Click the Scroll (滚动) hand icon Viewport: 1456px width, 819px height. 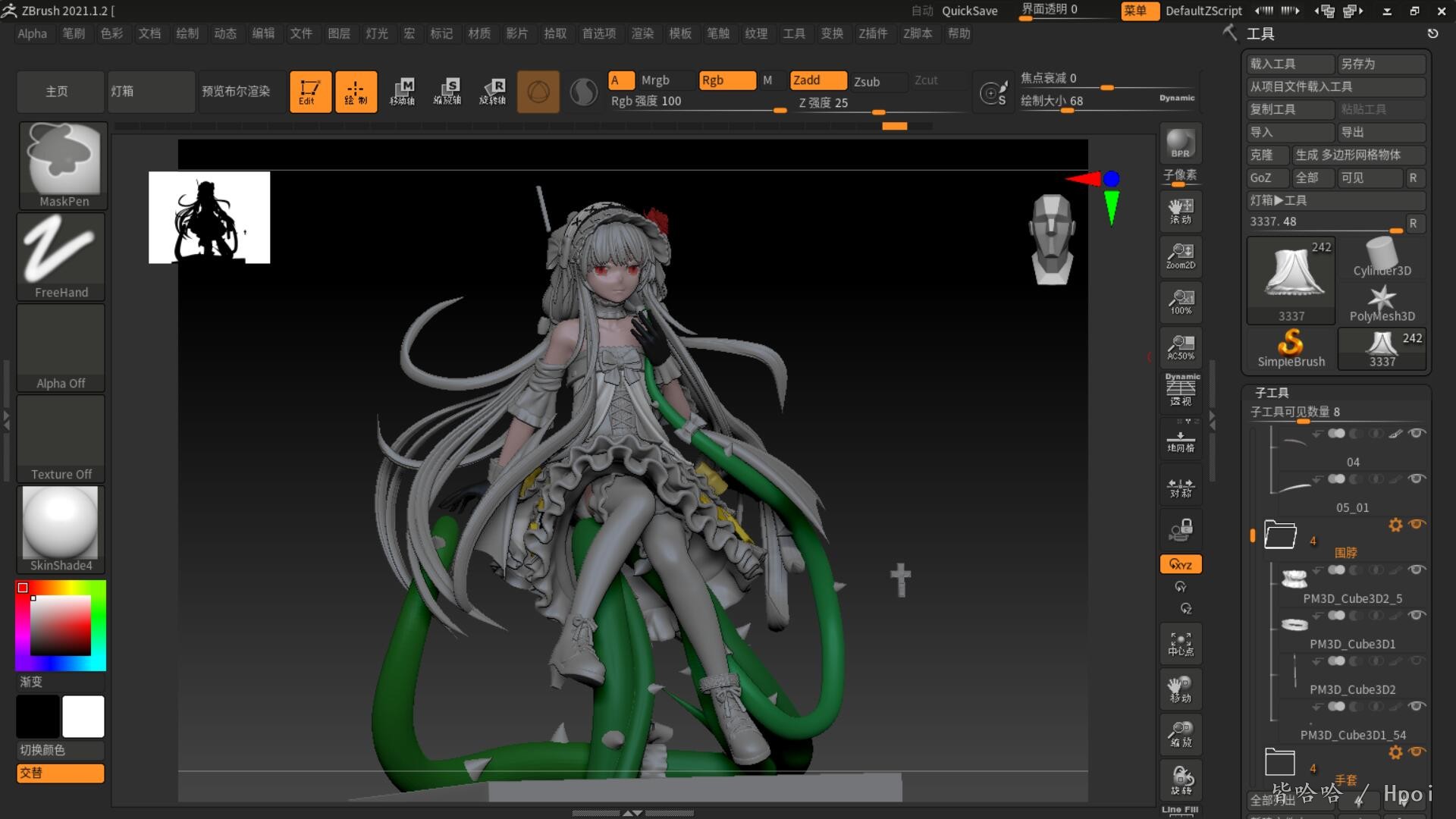(1181, 211)
